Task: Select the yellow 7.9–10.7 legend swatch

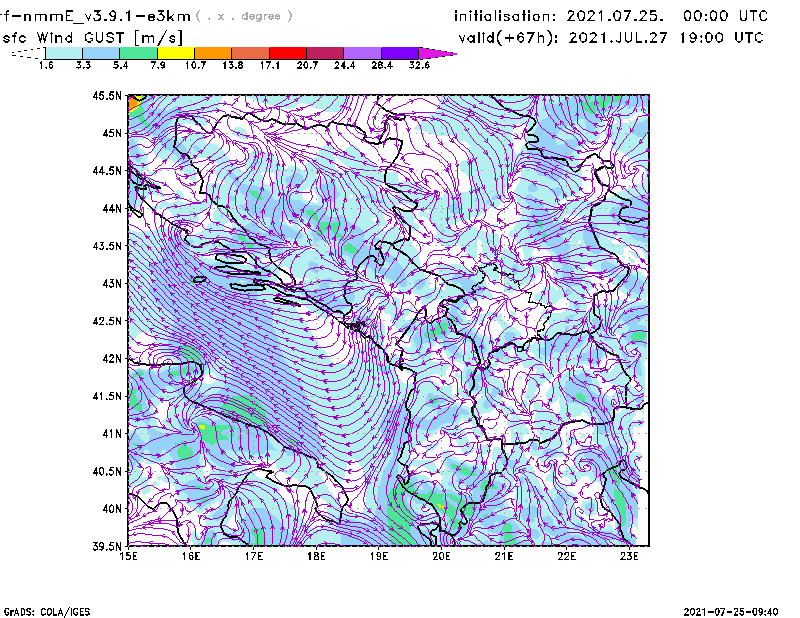Action: point(176,53)
